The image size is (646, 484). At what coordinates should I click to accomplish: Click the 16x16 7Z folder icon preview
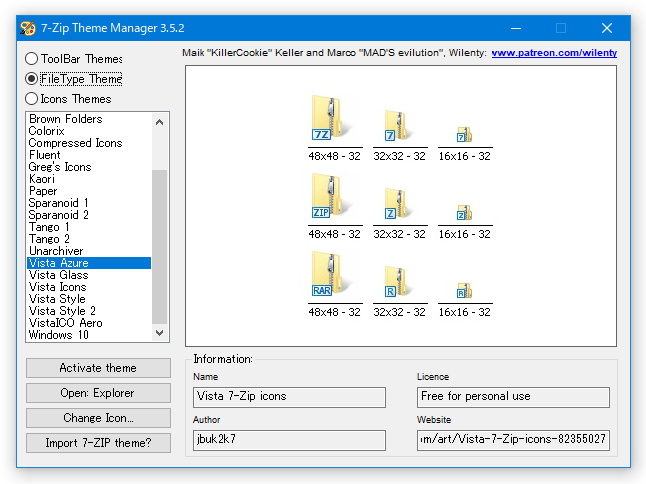click(x=464, y=135)
